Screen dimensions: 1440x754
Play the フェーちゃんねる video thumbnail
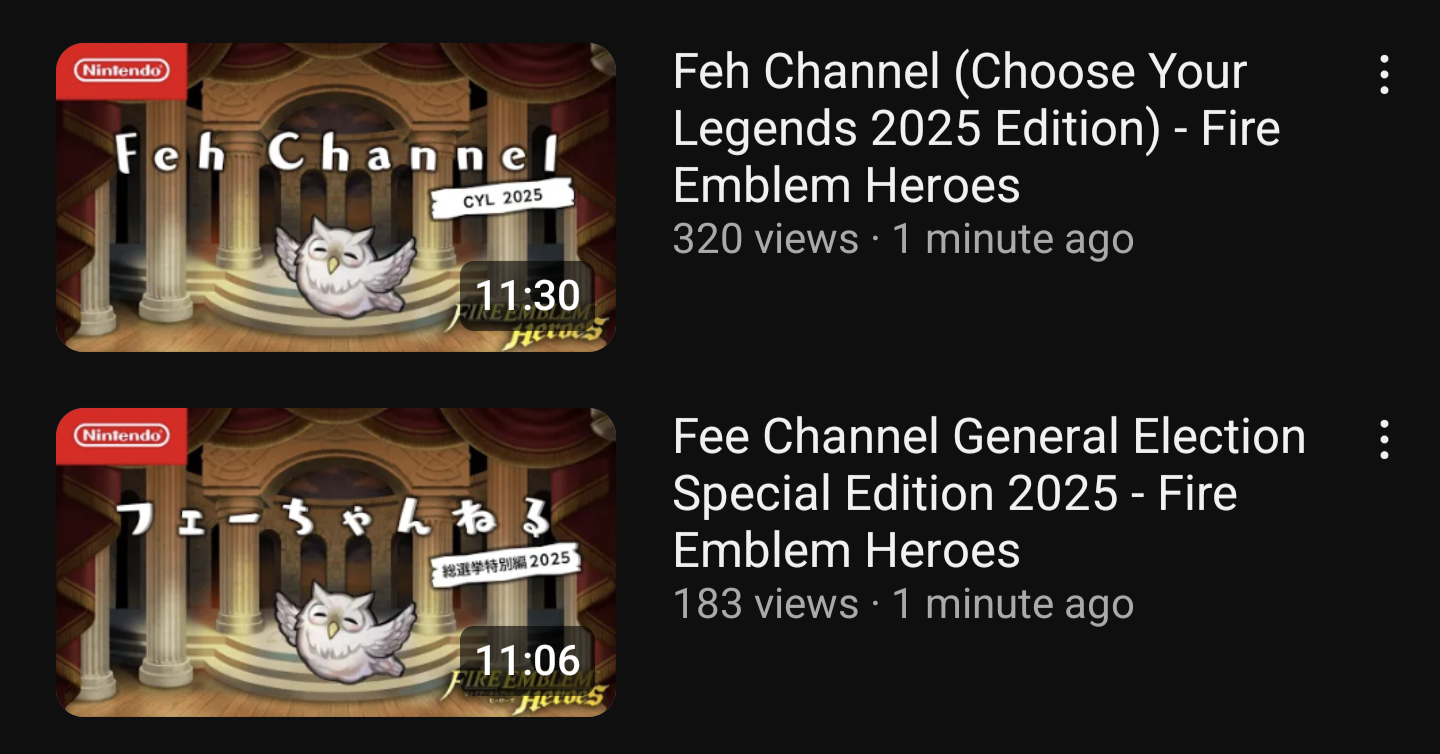pos(335,562)
